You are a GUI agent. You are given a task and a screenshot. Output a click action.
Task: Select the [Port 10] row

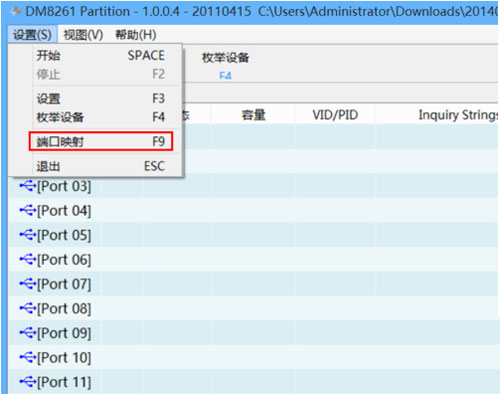click(253, 357)
